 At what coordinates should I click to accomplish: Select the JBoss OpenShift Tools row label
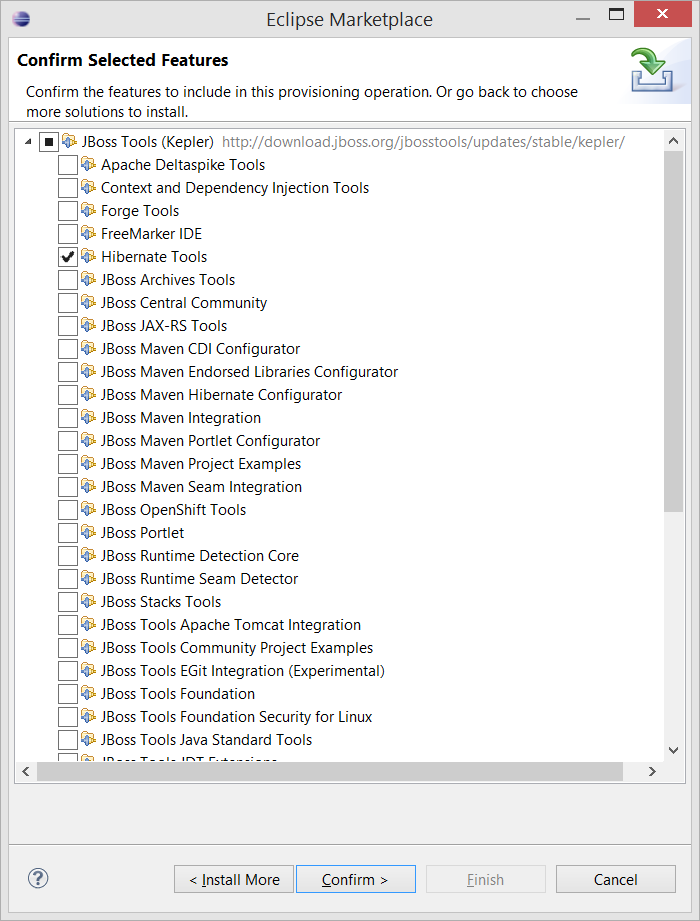[173, 510]
